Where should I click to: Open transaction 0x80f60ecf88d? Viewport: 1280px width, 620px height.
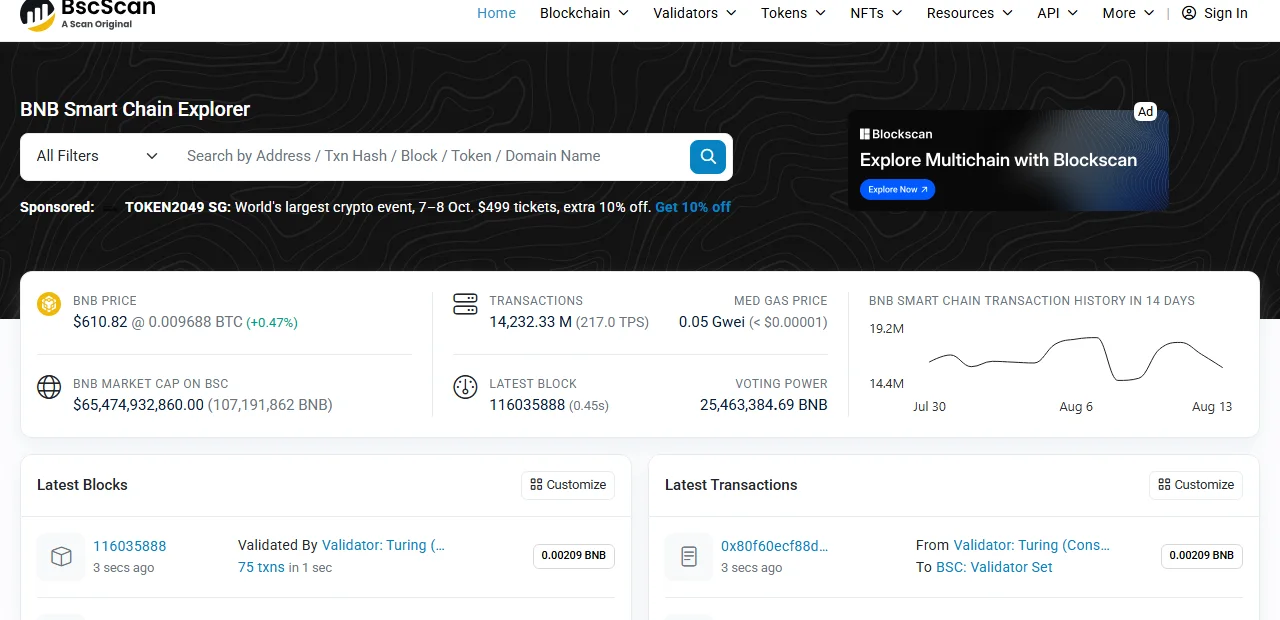click(775, 546)
